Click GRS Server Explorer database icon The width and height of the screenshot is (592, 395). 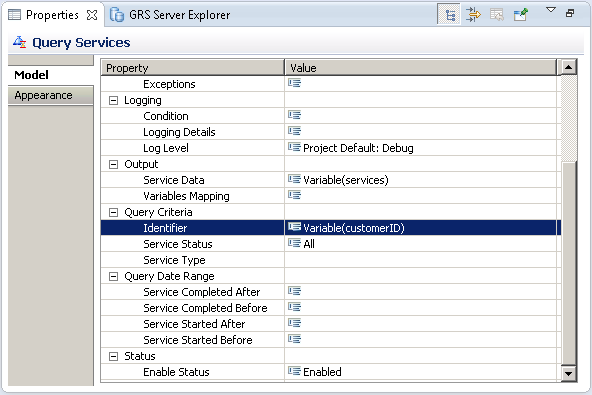click(117, 15)
